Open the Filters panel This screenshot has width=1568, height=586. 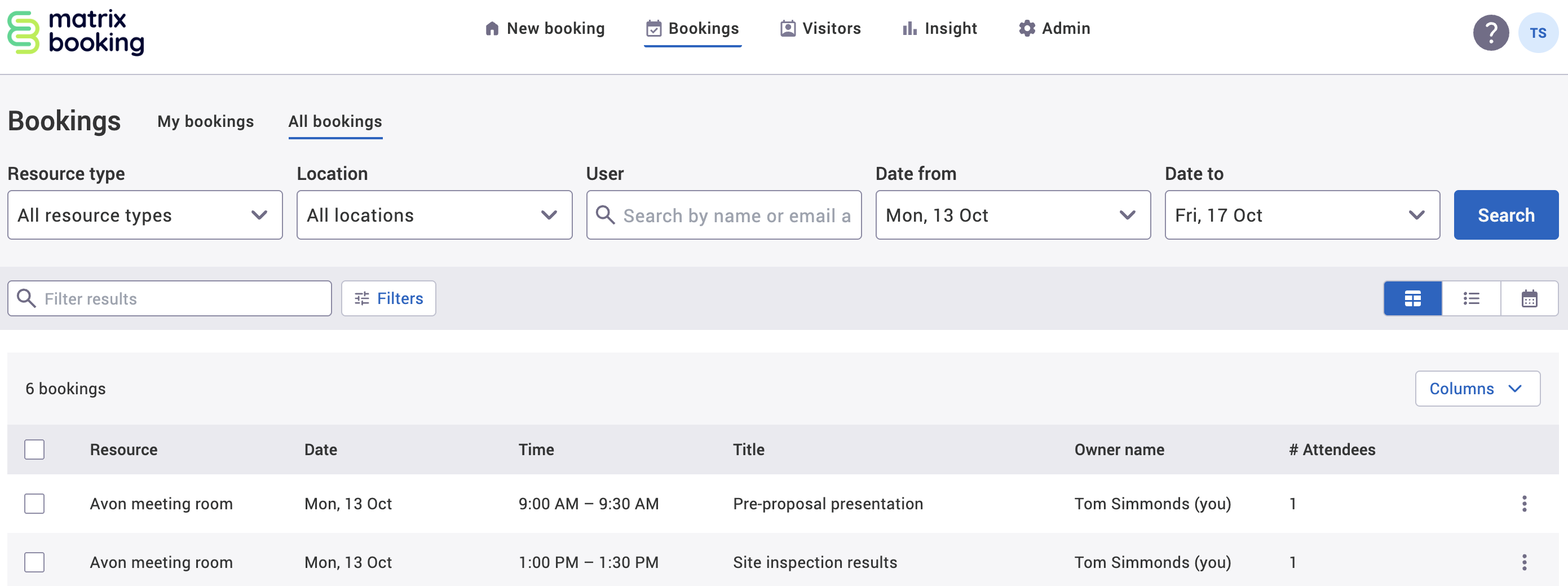(388, 298)
